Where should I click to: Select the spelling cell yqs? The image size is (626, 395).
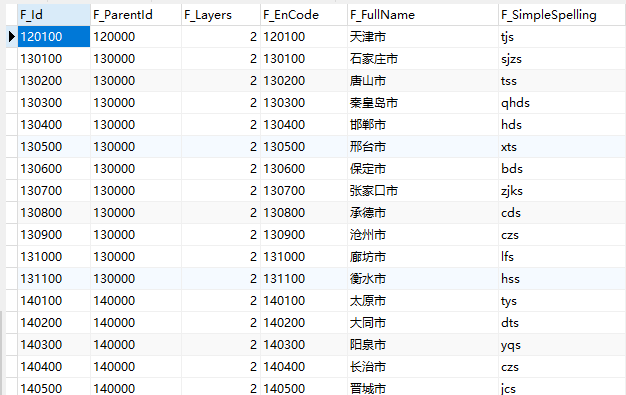coord(562,344)
